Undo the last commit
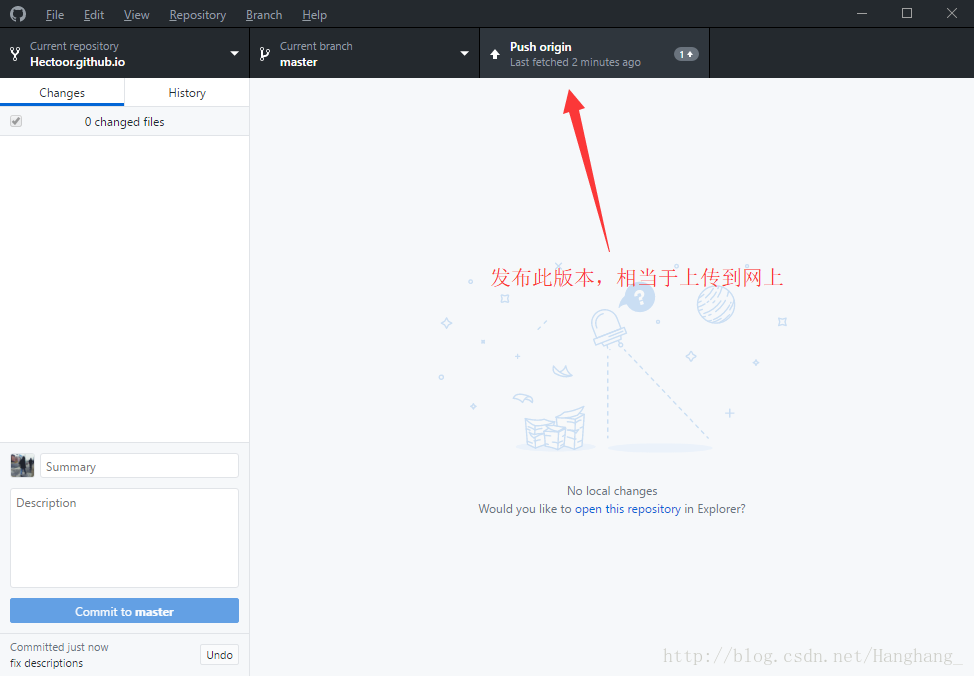 219,655
